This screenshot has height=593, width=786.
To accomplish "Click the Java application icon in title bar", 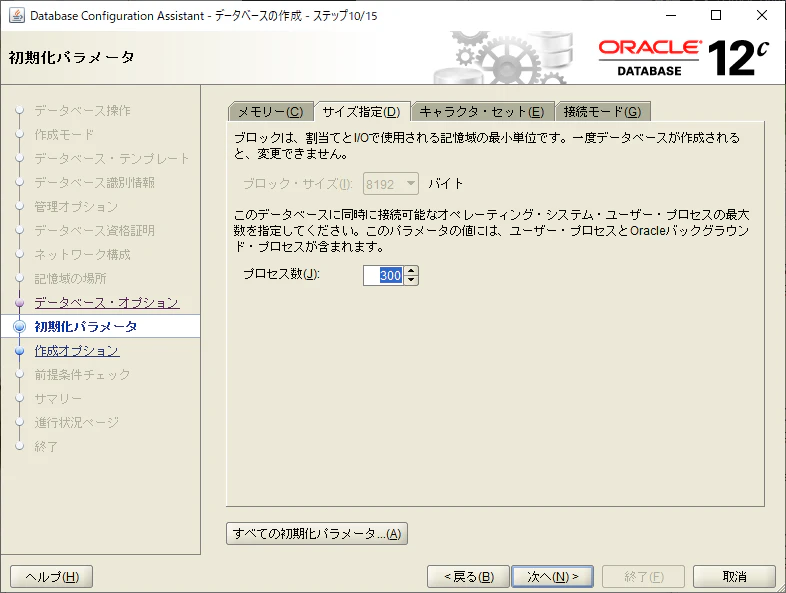I will point(17,16).
